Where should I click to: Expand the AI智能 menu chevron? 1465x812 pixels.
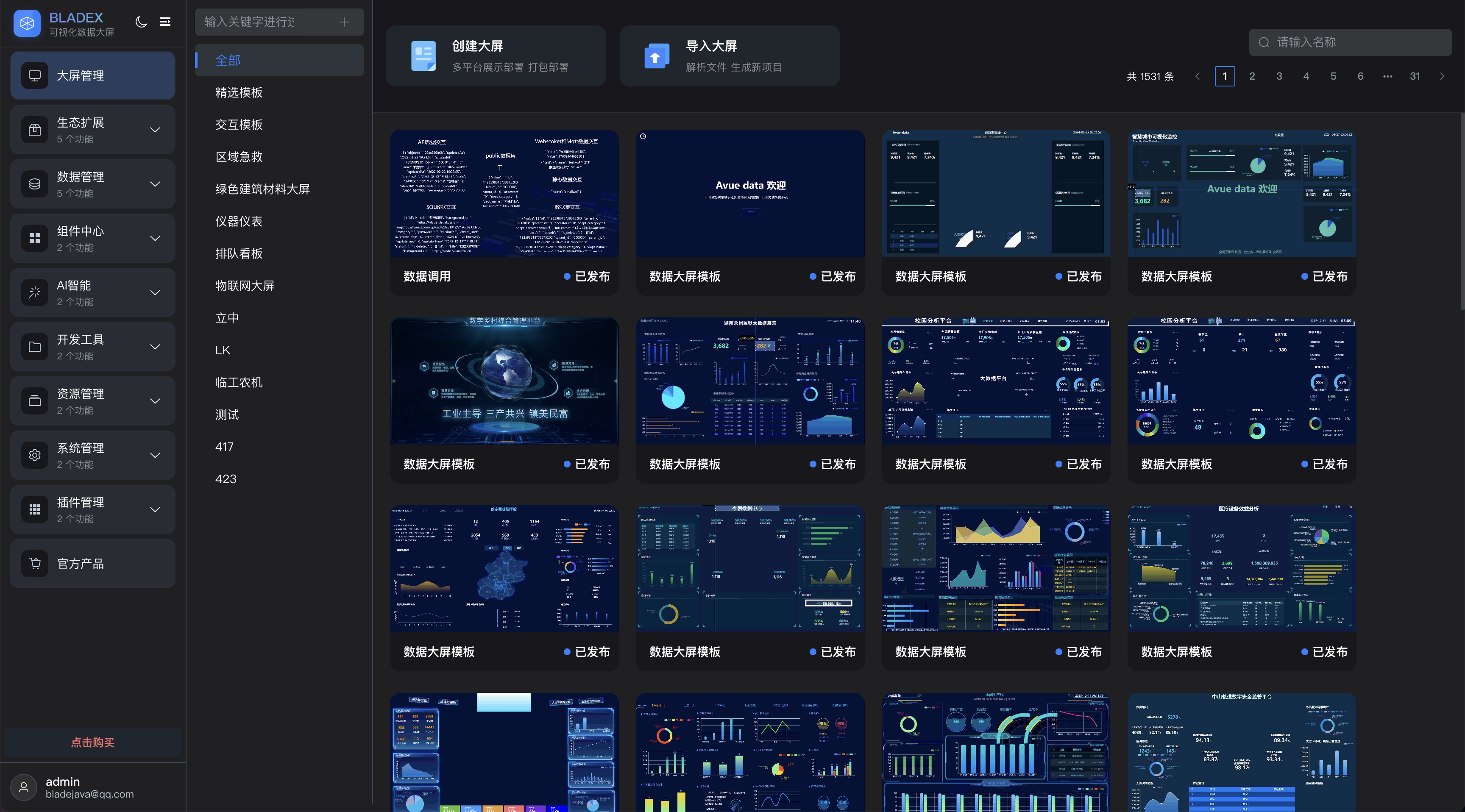pos(155,292)
